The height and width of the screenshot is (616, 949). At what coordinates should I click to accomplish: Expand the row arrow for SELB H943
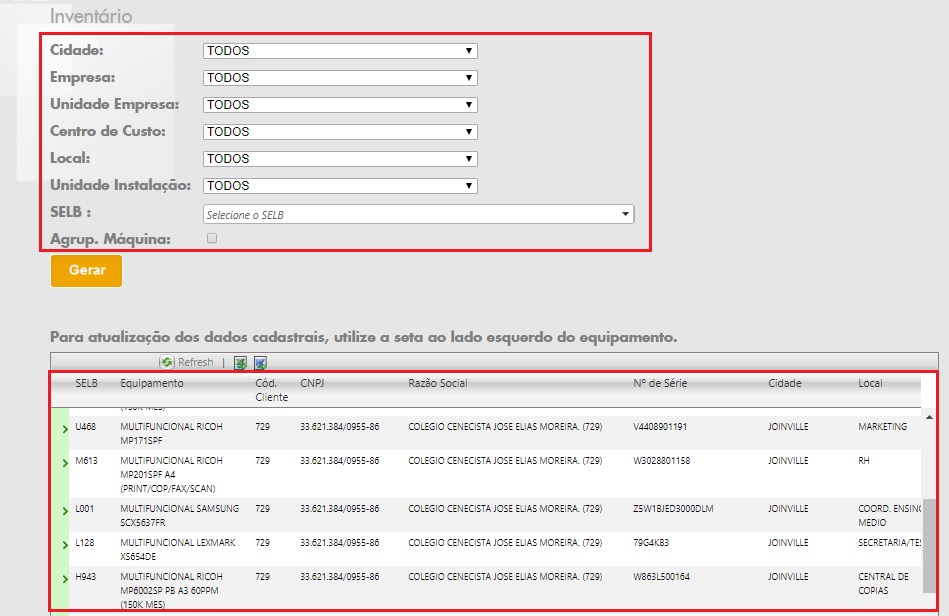pos(65,579)
